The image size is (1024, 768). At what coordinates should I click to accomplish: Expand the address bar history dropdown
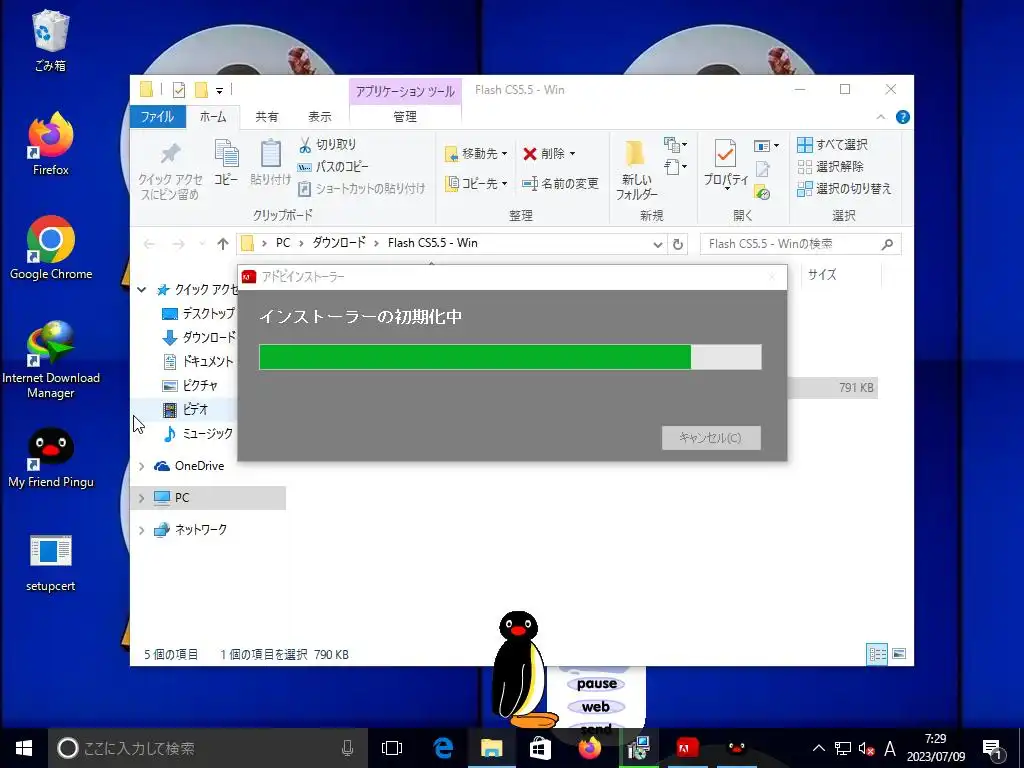pos(657,244)
